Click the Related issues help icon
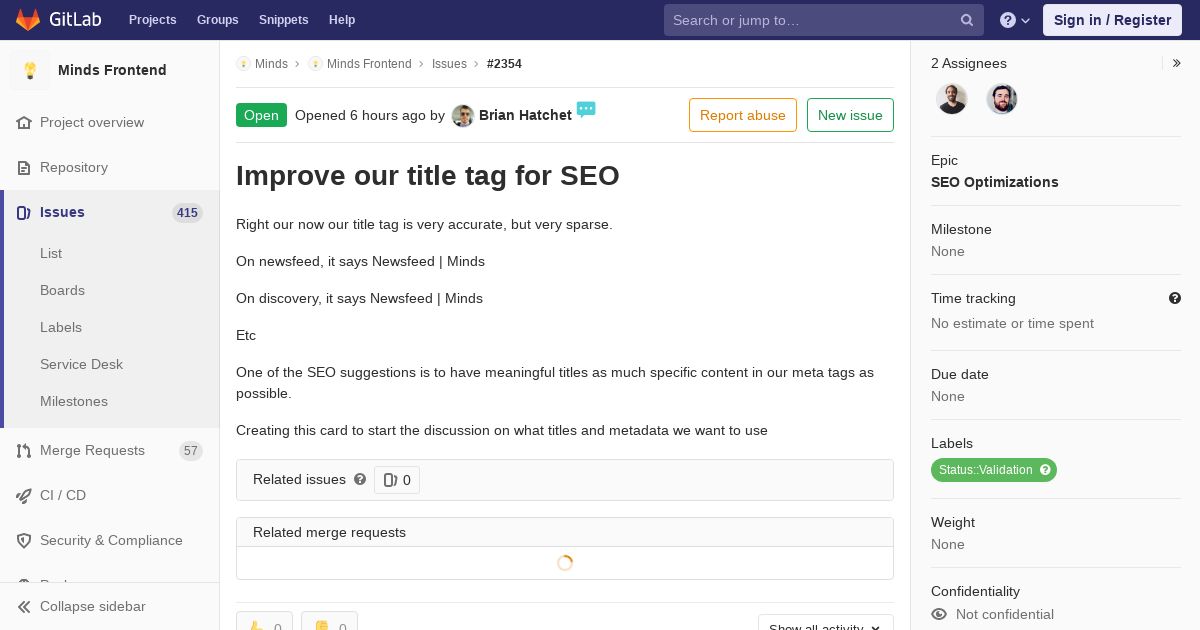Image resolution: width=1200 pixels, height=630 pixels. (360, 480)
